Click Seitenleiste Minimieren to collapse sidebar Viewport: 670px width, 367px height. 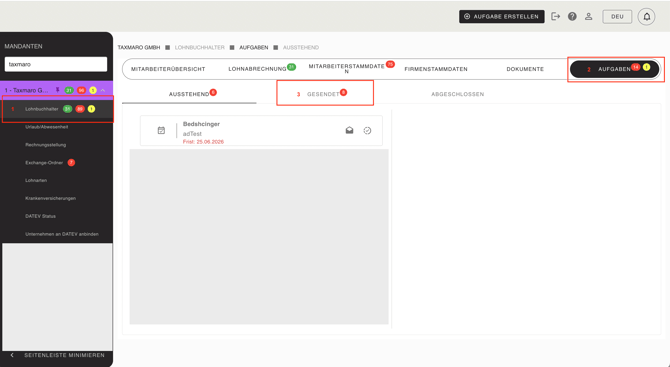tap(58, 355)
